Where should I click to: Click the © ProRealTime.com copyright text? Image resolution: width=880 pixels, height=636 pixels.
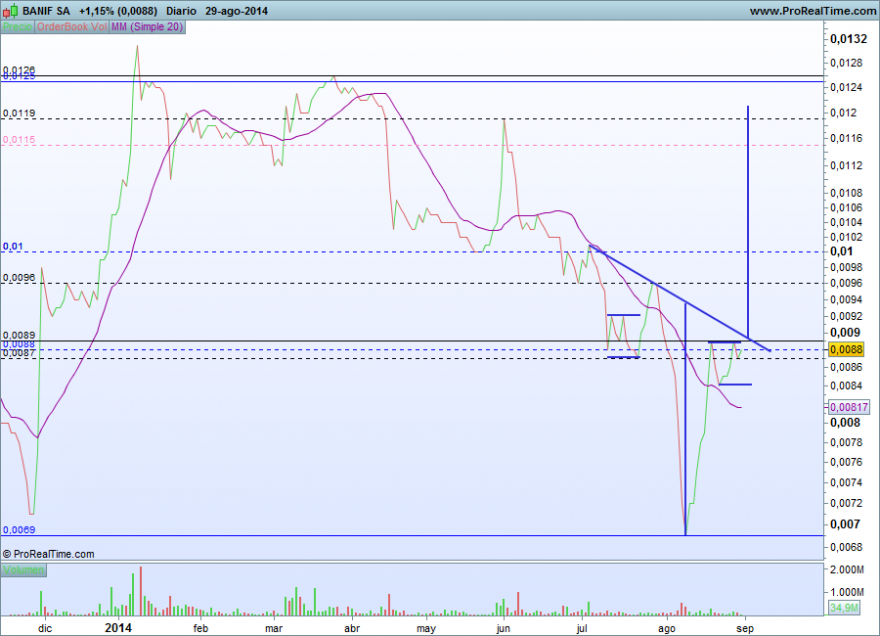click(48, 554)
